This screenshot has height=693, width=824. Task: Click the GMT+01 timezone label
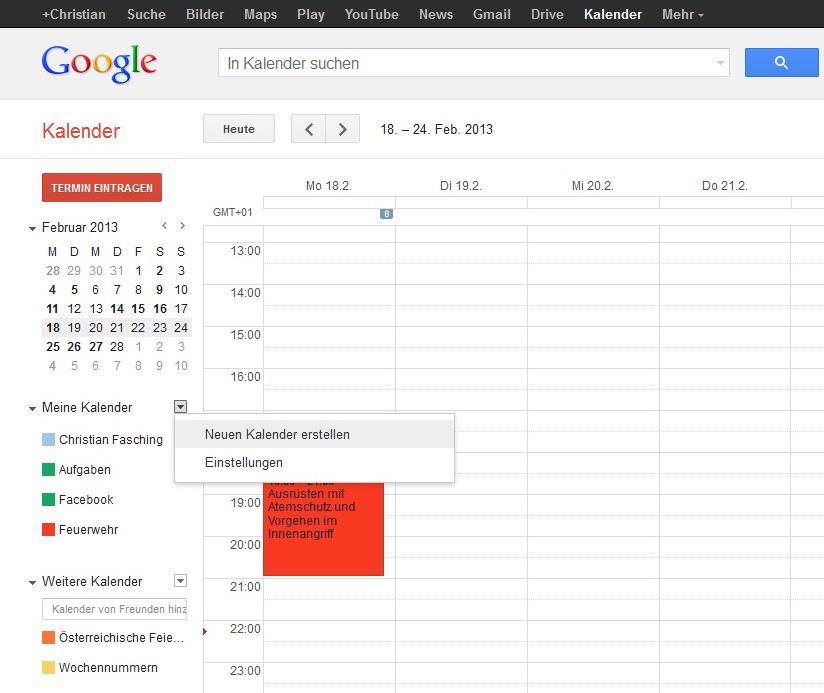(x=232, y=212)
